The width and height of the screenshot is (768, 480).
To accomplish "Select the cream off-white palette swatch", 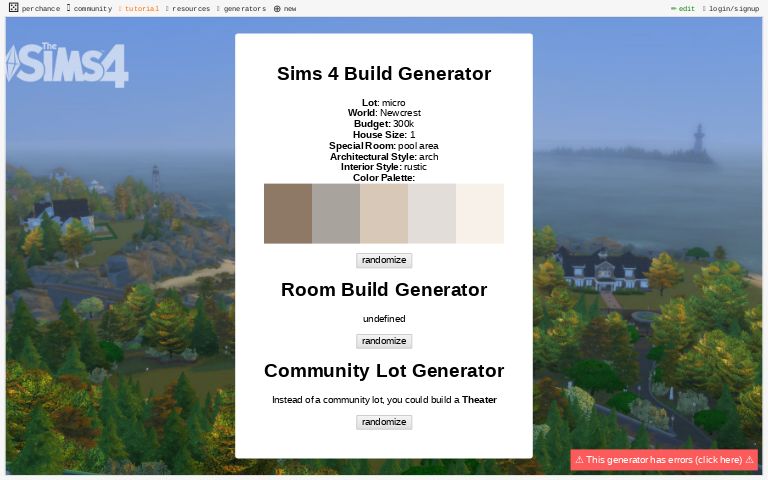I will point(480,213).
